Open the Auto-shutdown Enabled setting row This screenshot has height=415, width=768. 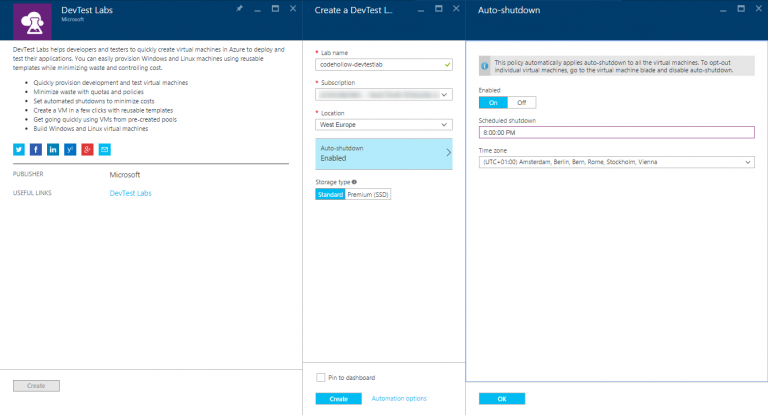(384, 153)
